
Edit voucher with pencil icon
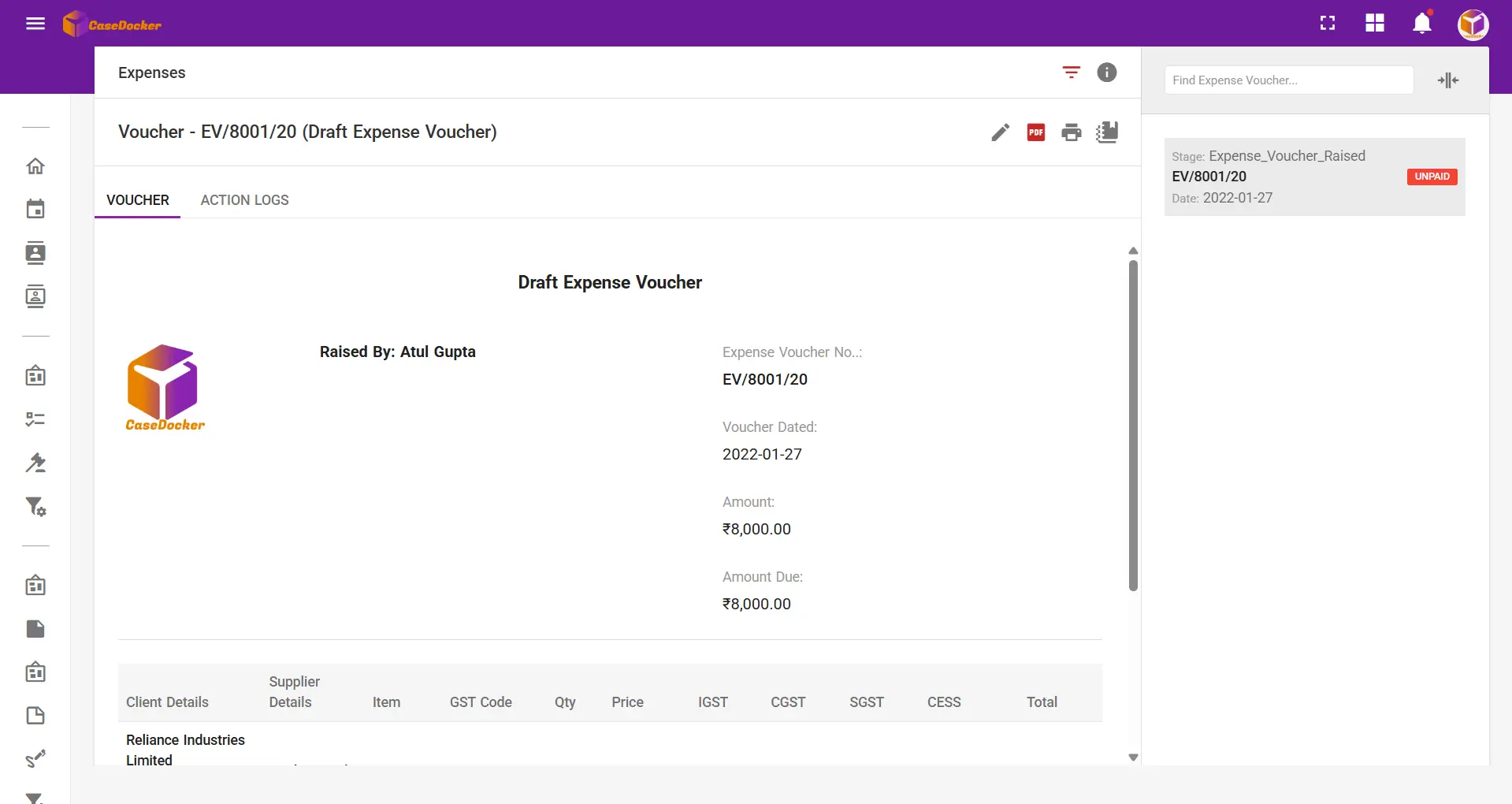click(1001, 132)
